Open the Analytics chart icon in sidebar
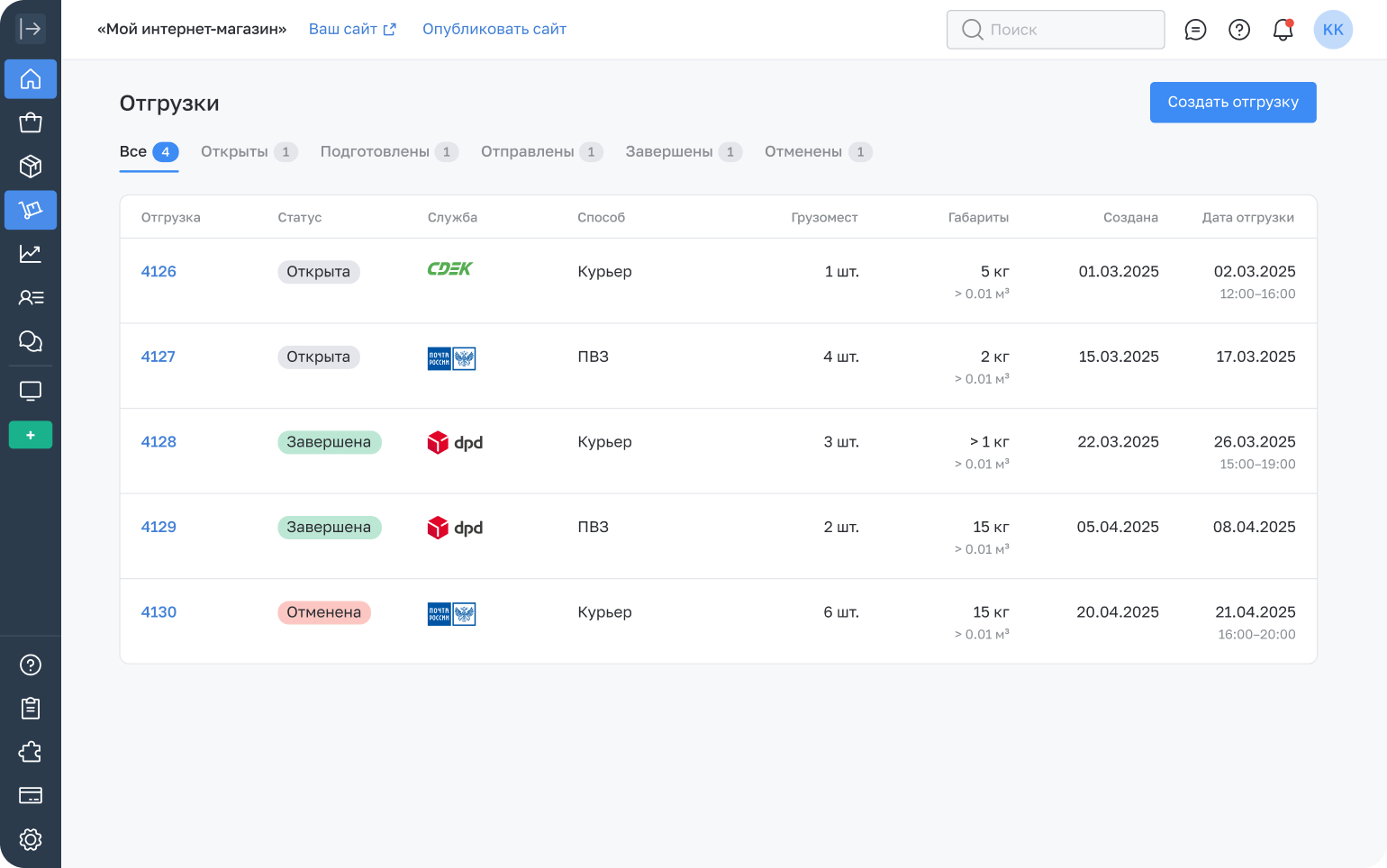 (x=31, y=254)
